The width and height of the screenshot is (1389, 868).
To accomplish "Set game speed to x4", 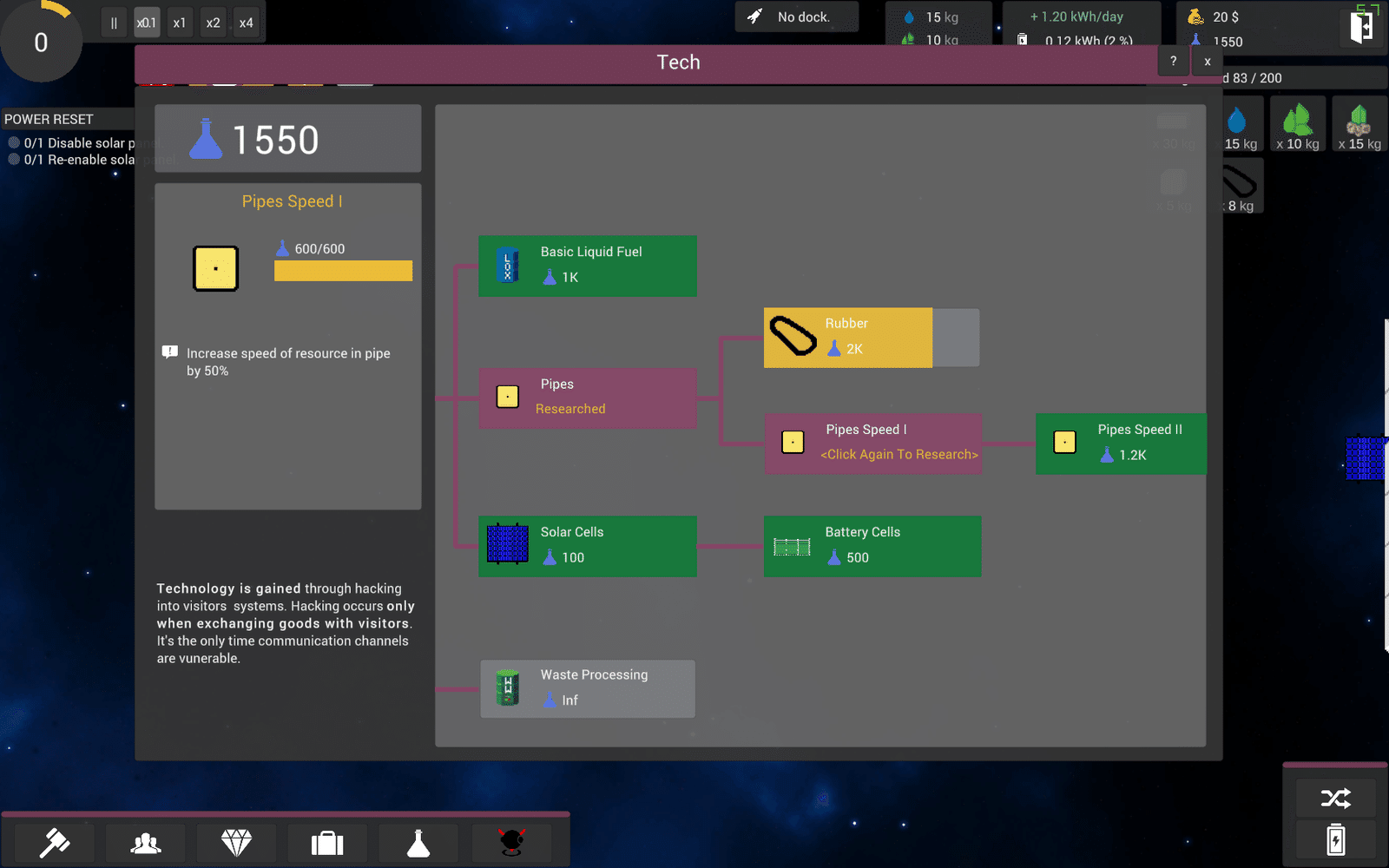I will pos(247,23).
